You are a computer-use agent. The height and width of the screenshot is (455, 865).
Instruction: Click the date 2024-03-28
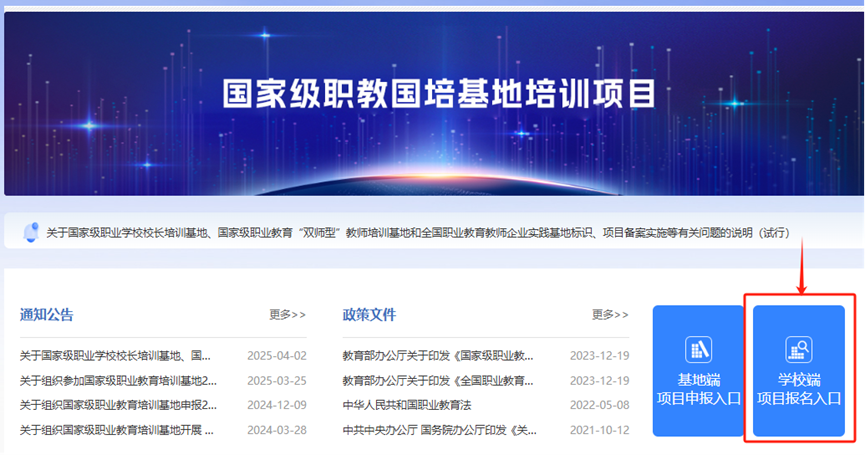[277, 430]
